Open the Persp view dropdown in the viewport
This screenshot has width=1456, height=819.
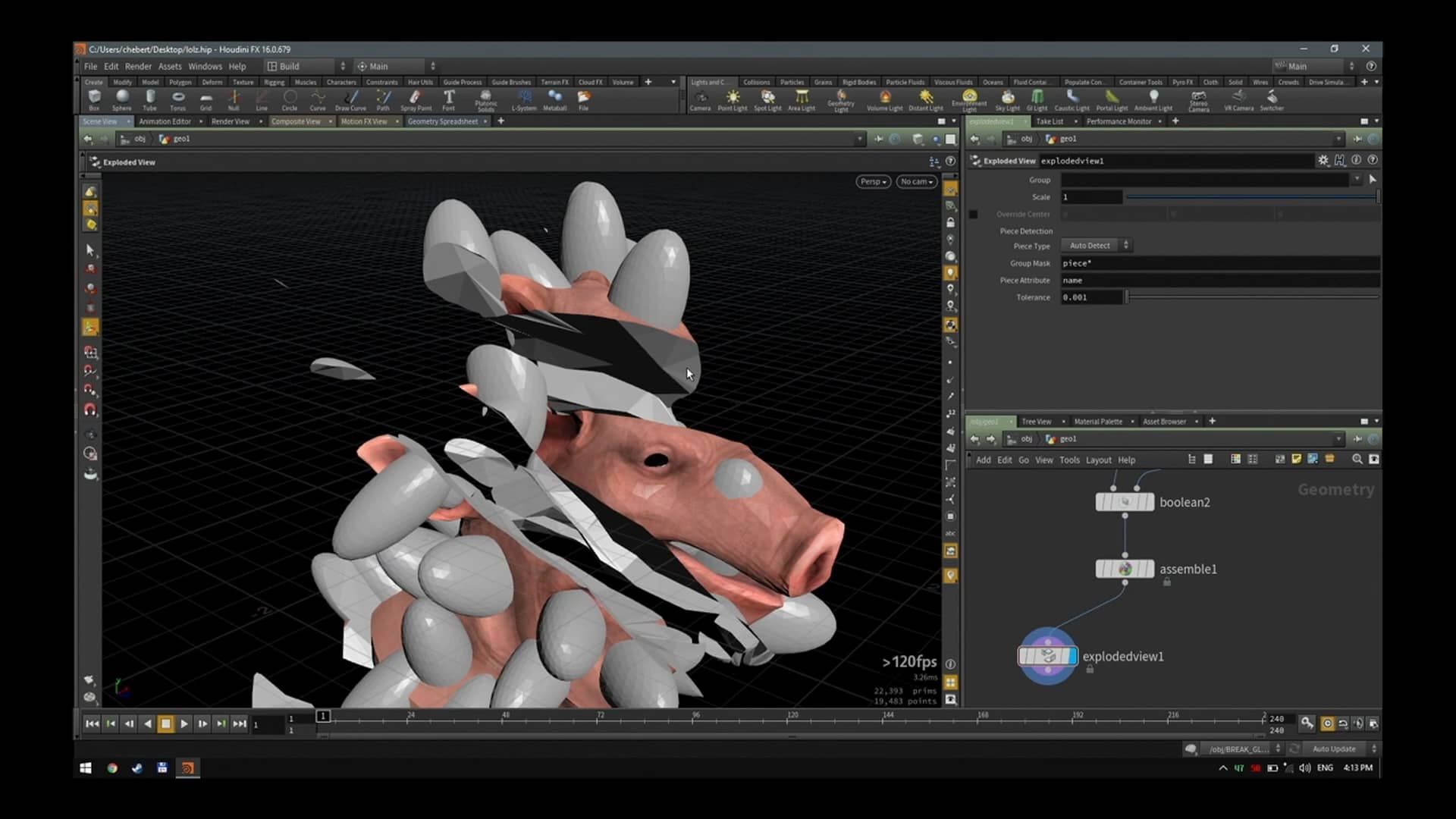click(x=873, y=181)
